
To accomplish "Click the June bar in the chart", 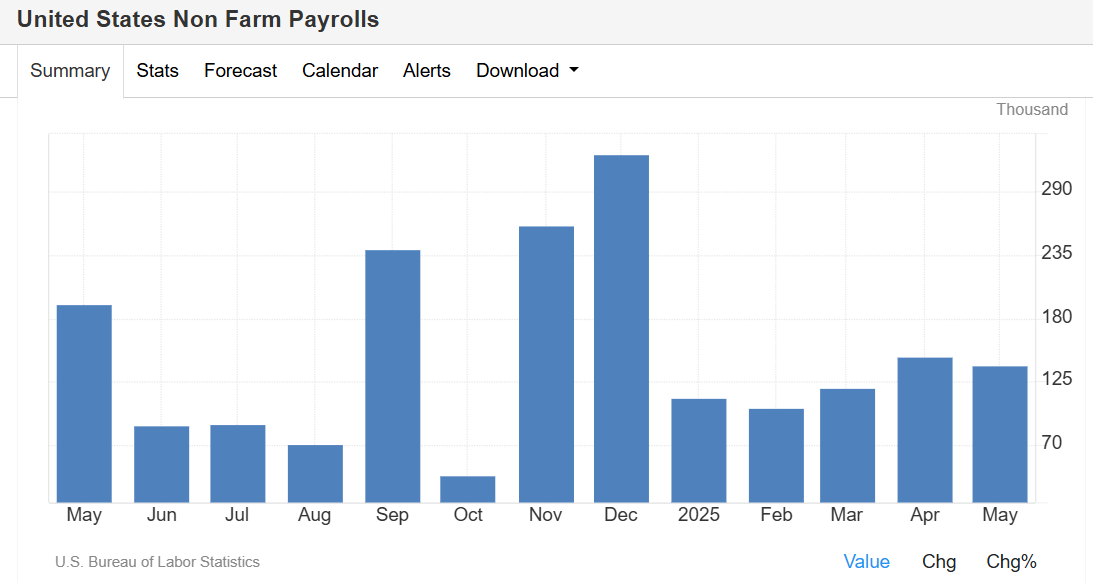I will click(x=162, y=464).
